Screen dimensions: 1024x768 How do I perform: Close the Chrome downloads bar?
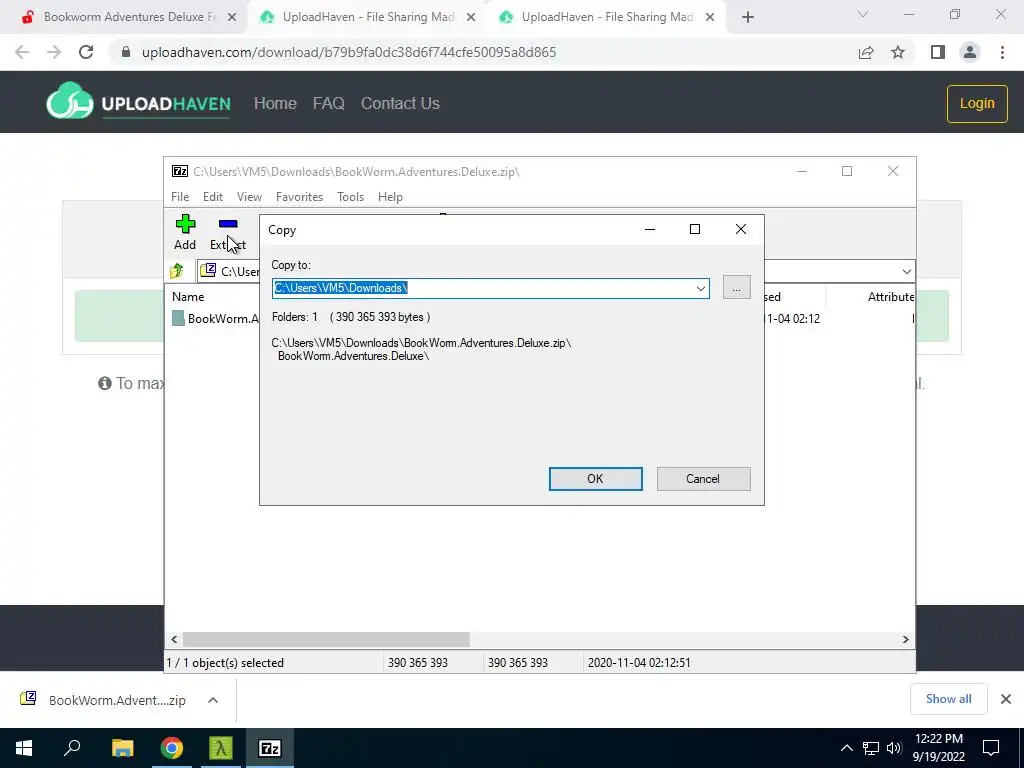(x=1006, y=699)
